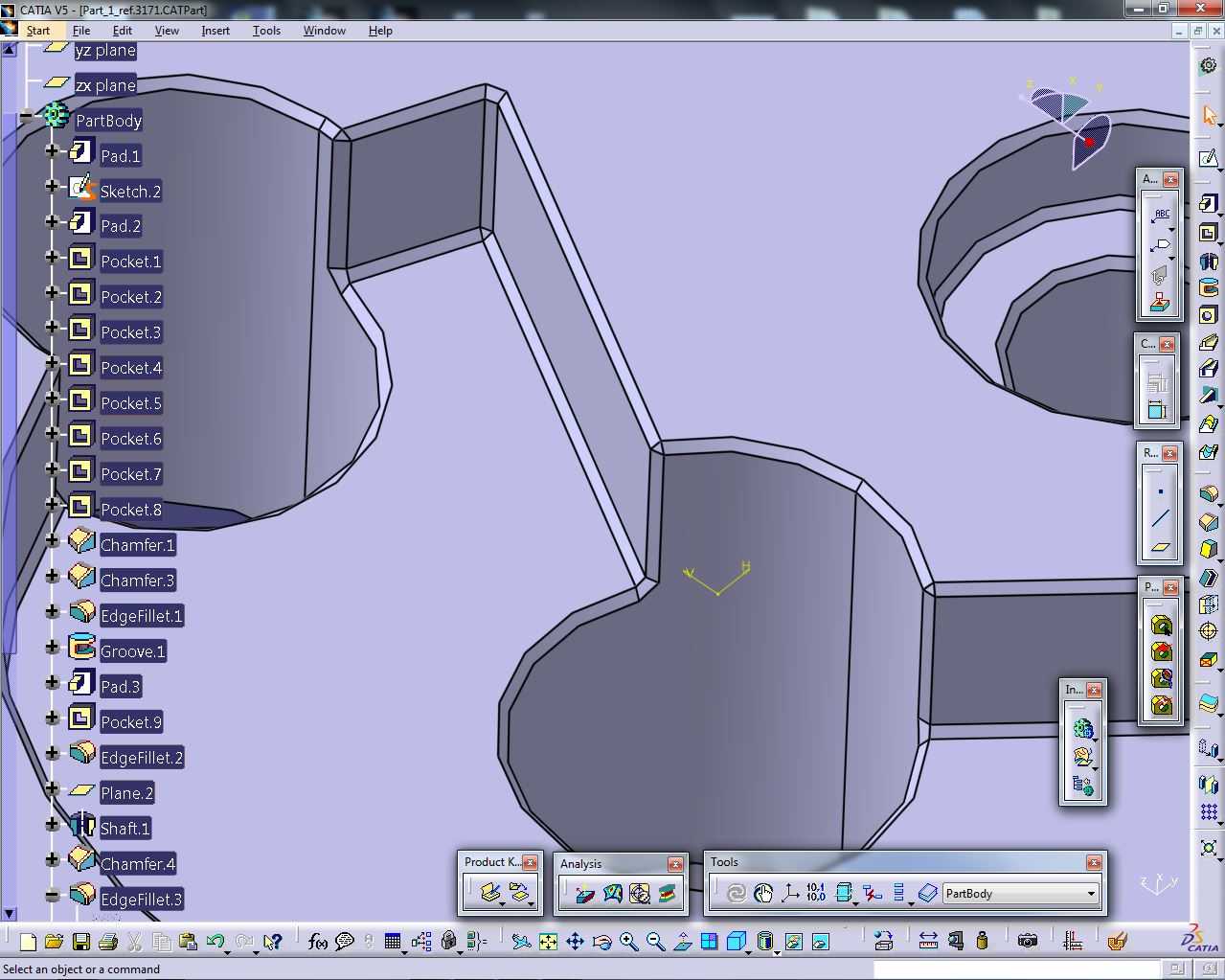Viewport: 1225px width, 980px height.
Task: Select the Pad tool in right toolbar
Action: point(1209,203)
